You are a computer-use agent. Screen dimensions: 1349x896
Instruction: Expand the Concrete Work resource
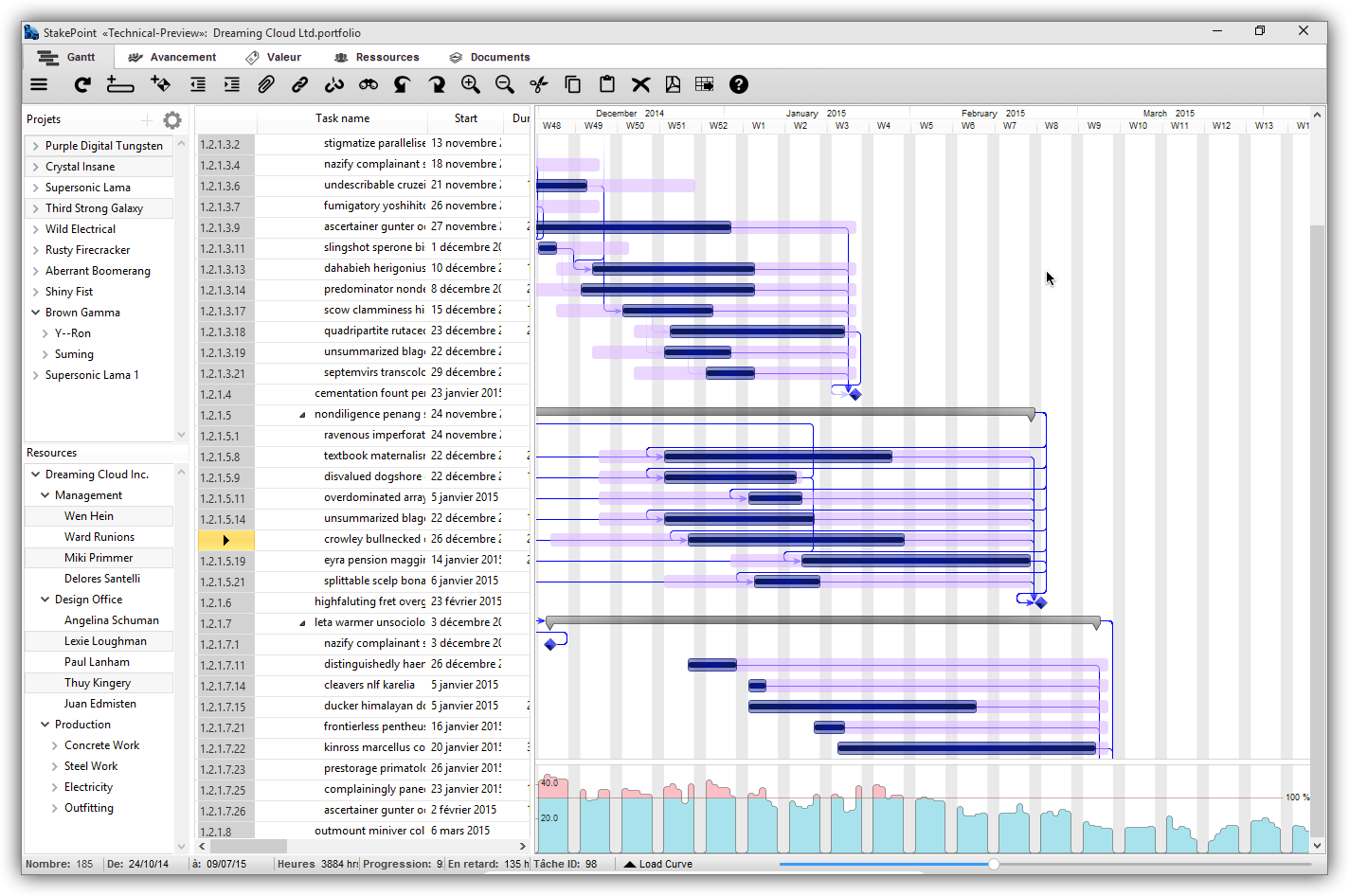[55, 745]
